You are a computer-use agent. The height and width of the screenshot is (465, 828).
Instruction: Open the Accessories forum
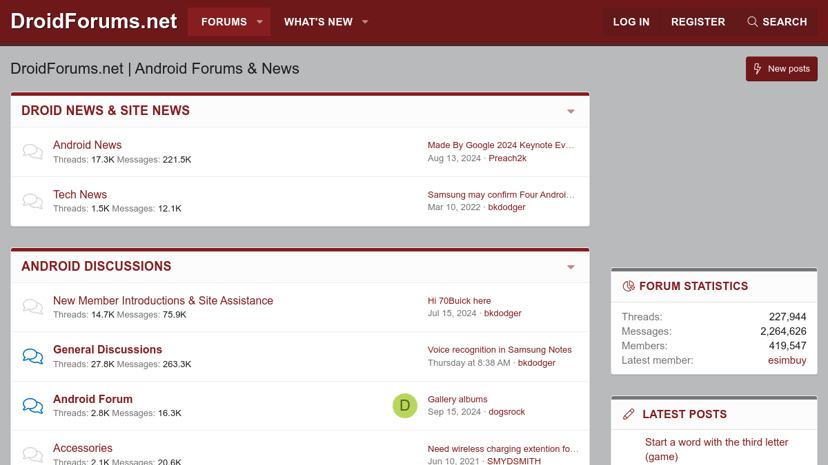tap(82, 448)
